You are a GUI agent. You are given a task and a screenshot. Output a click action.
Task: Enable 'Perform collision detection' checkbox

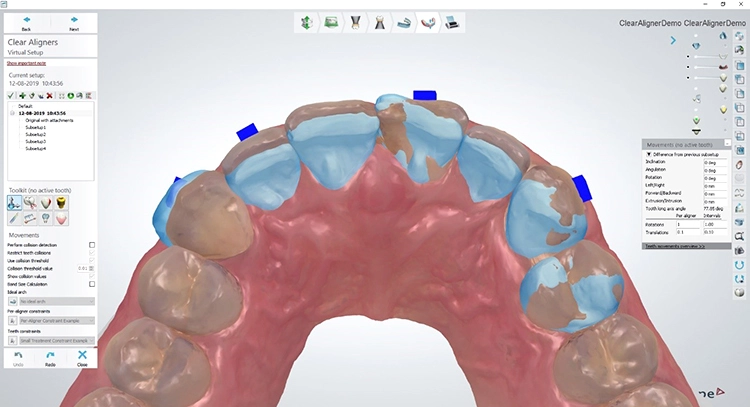click(x=92, y=245)
